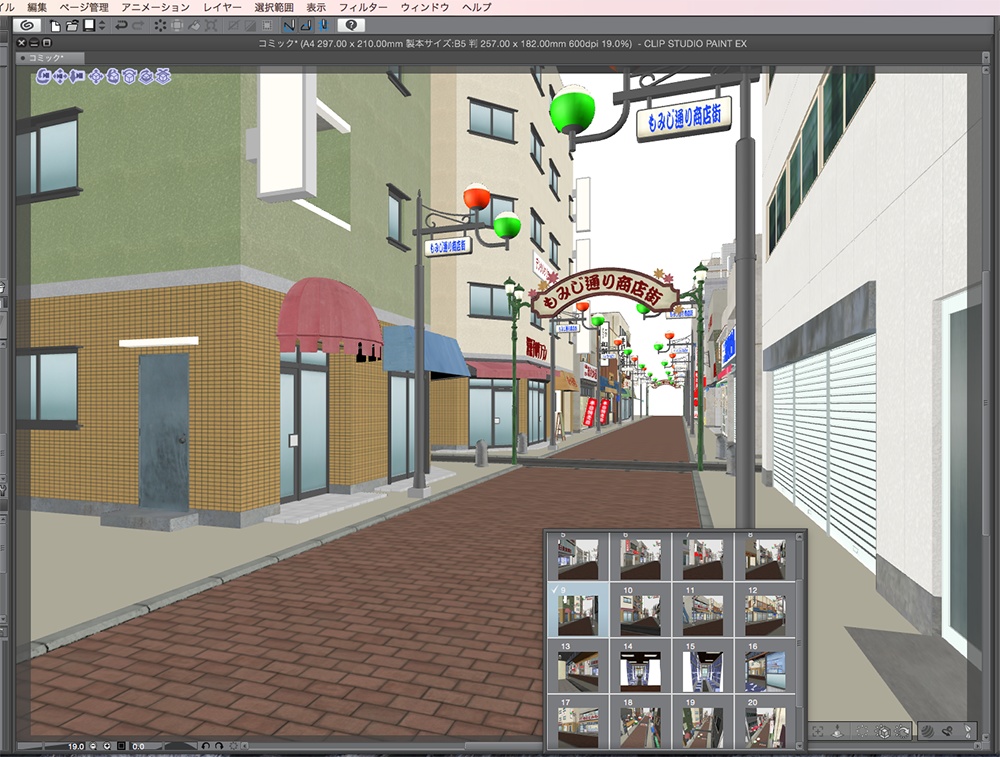Open a file using the folder icon
The height and width of the screenshot is (757, 1000).
tap(72, 25)
